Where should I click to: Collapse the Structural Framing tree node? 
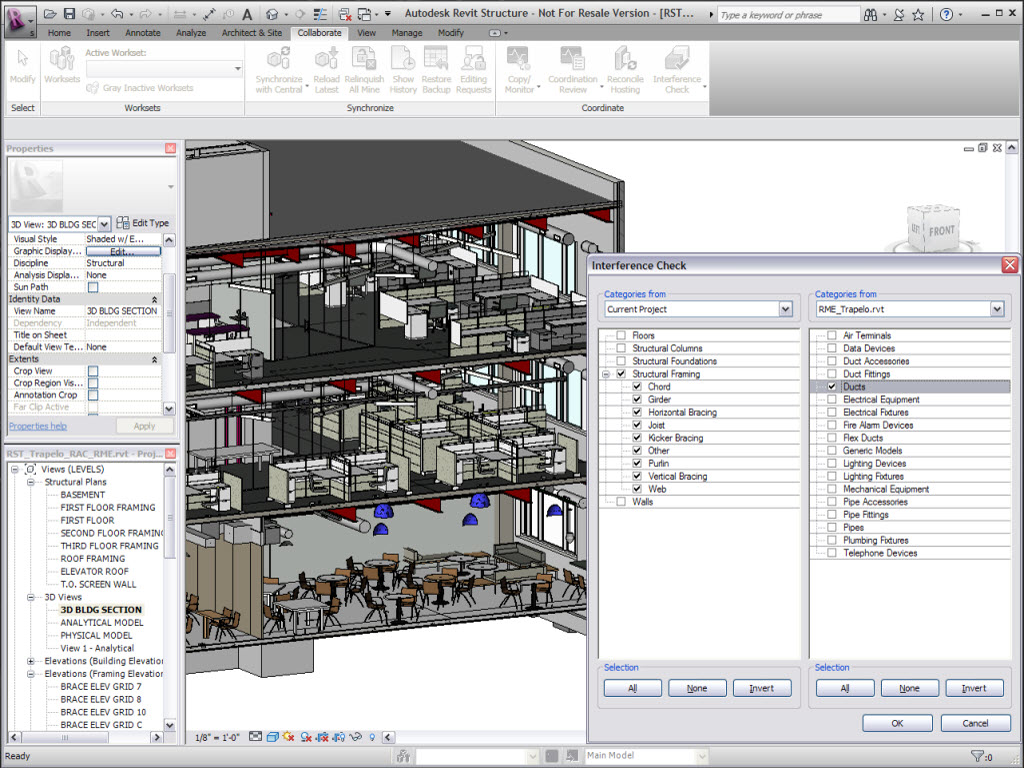coord(605,374)
